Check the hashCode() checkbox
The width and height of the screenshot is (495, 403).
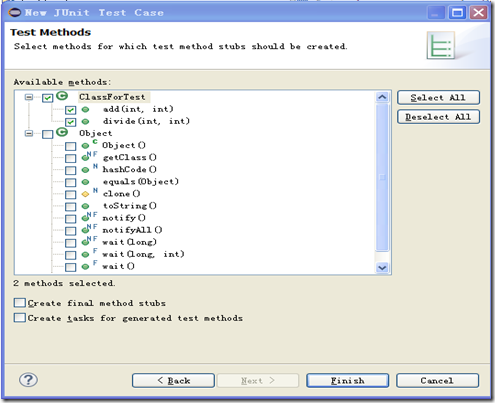(70, 170)
